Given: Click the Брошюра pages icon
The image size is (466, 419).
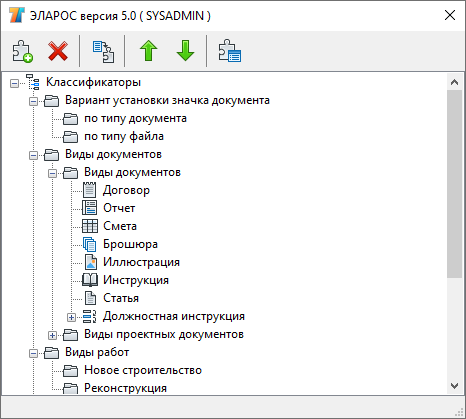Looking at the screenshot, I should coord(90,244).
